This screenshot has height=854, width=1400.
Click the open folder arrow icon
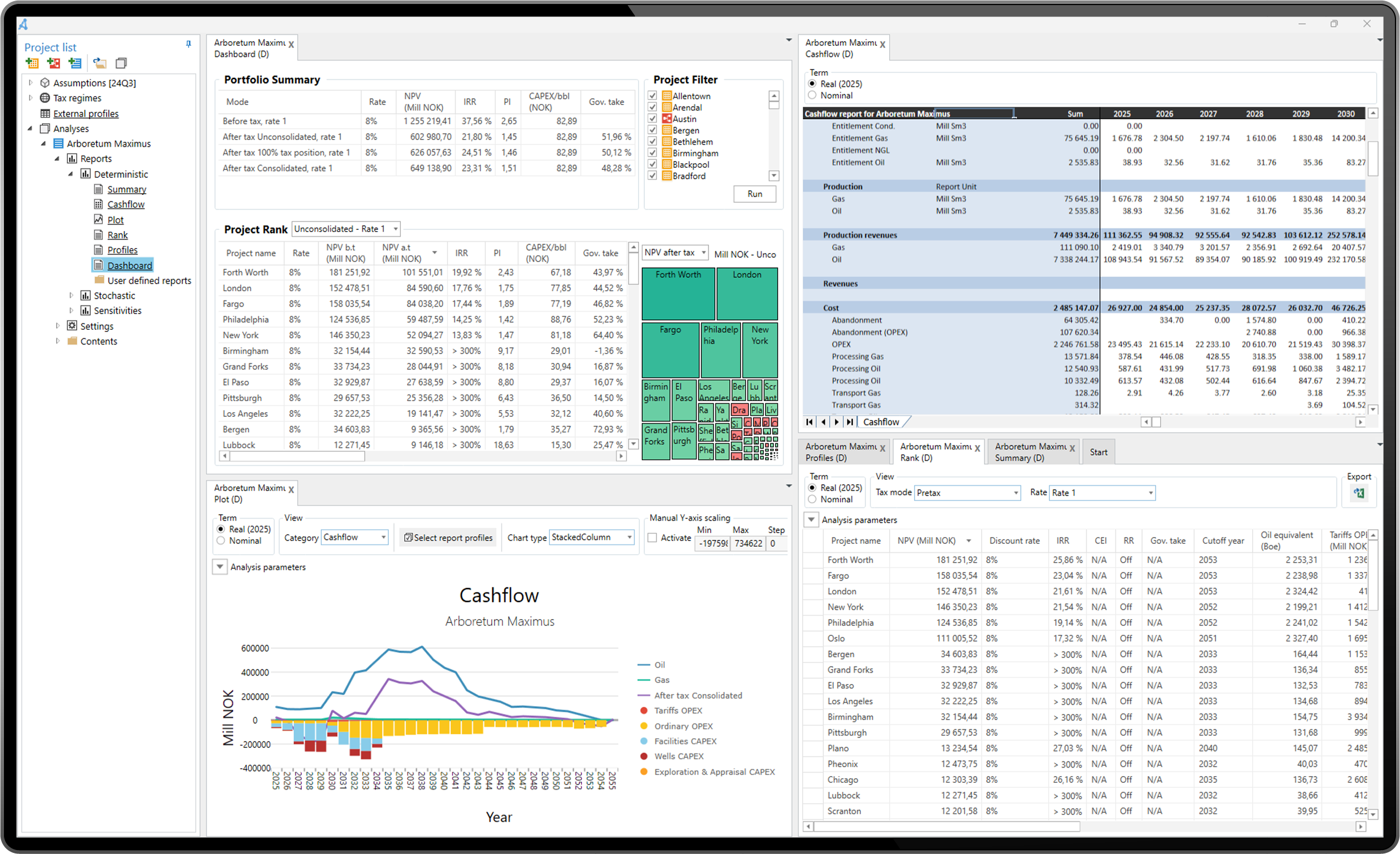coord(100,63)
